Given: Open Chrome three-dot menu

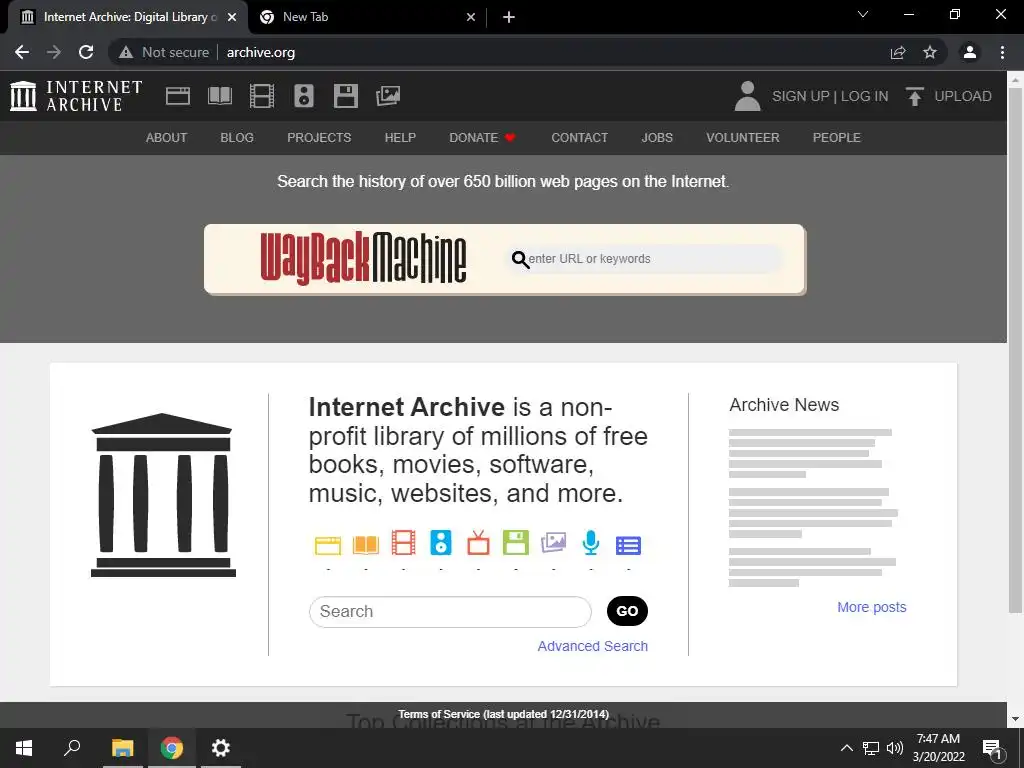Looking at the screenshot, I should (x=1002, y=52).
